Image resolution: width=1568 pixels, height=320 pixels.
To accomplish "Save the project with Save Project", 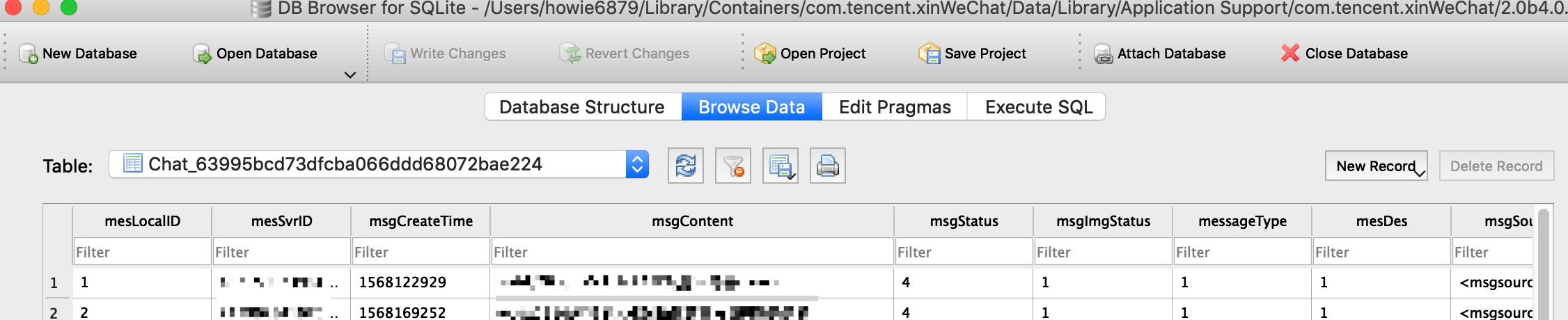I will pos(929,54).
